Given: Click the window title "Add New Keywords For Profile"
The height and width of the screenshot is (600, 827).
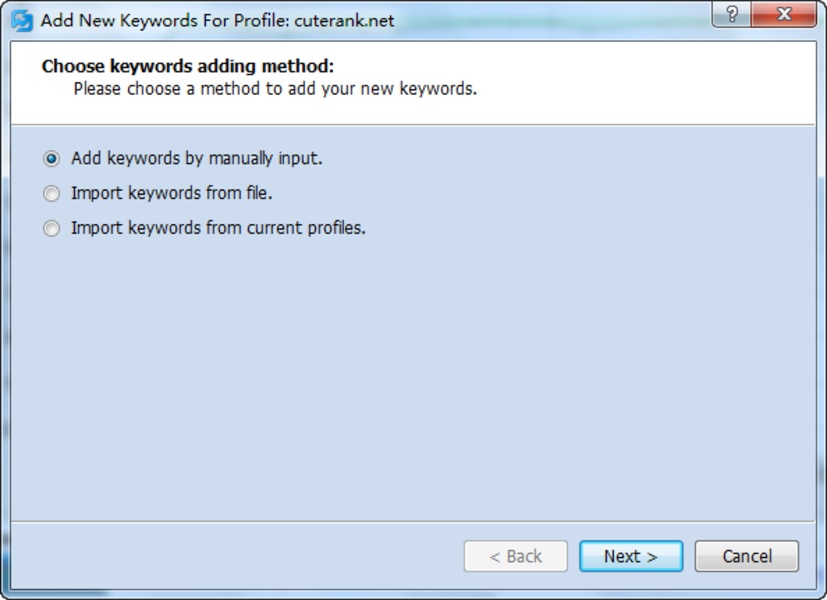Looking at the screenshot, I should [165, 20].
